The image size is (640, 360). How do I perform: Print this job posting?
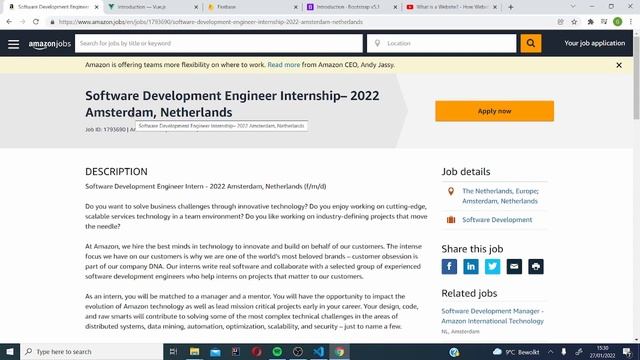[x=536, y=267]
